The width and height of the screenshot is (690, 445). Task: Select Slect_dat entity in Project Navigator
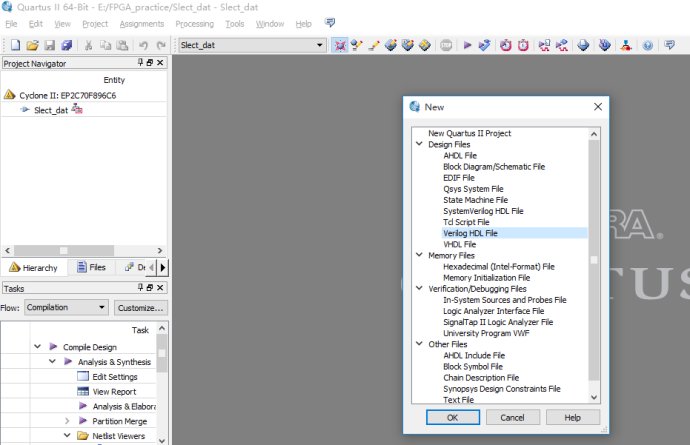[51, 110]
